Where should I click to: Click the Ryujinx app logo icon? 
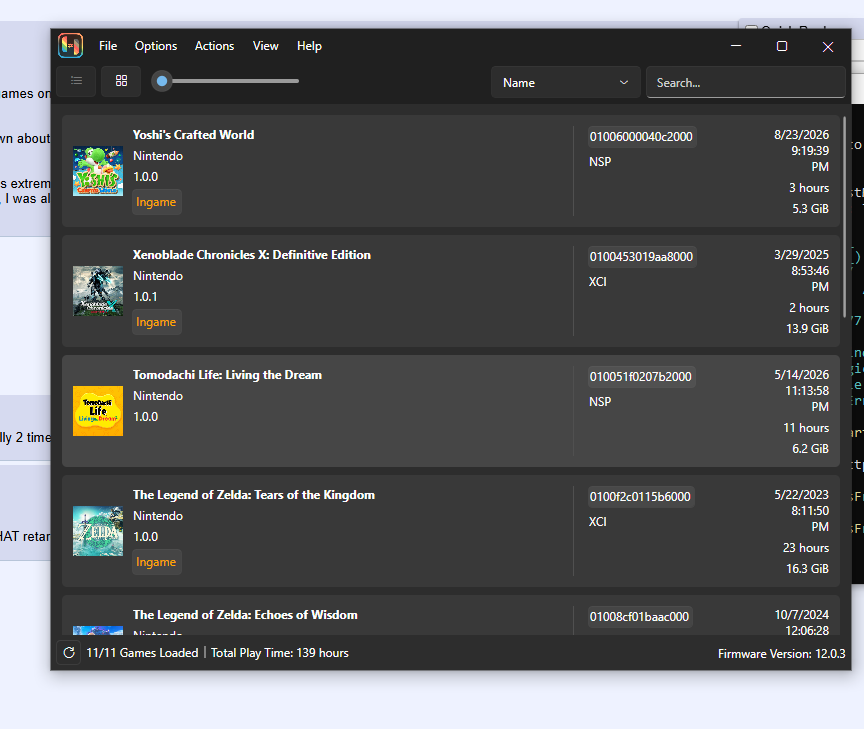(x=71, y=45)
